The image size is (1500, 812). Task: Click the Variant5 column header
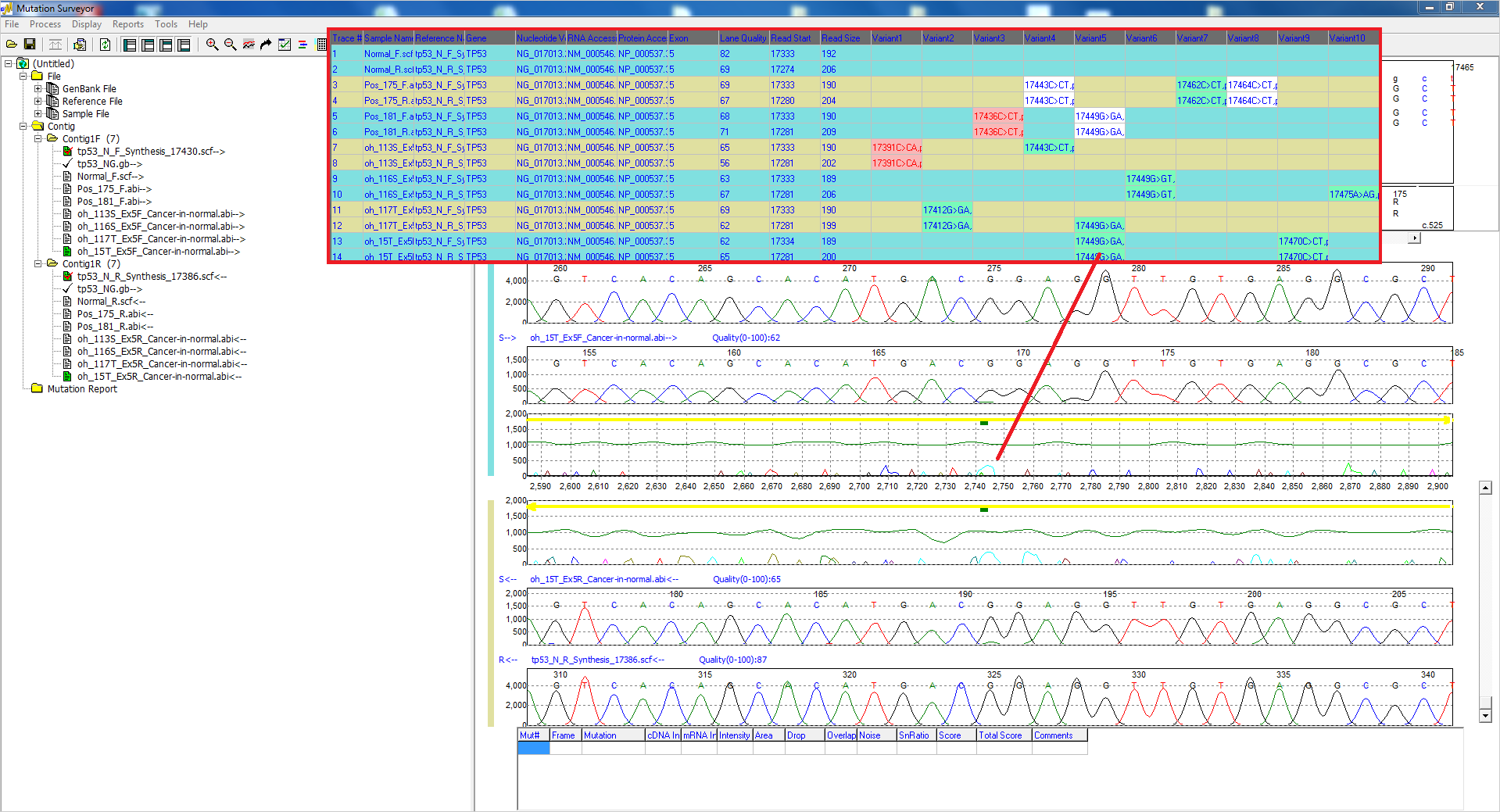coord(1099,38)
